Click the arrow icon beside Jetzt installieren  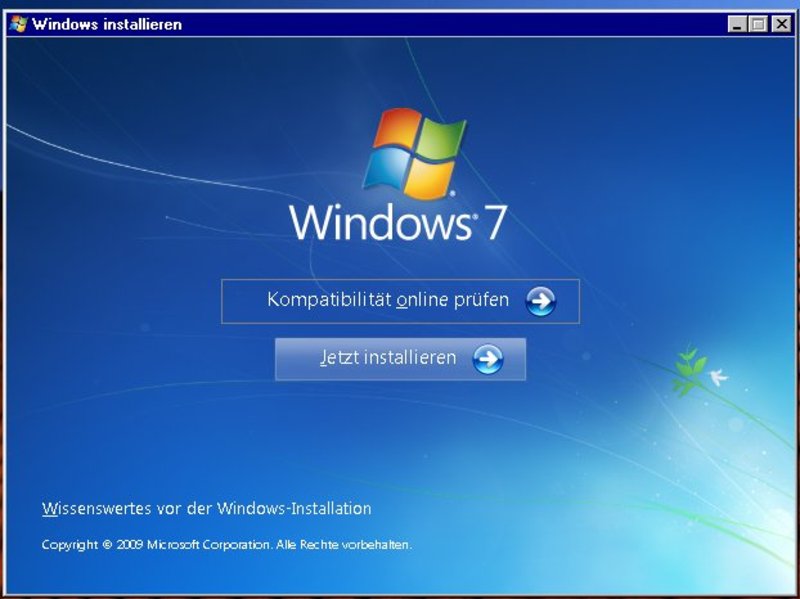click(x=488, y=359)
